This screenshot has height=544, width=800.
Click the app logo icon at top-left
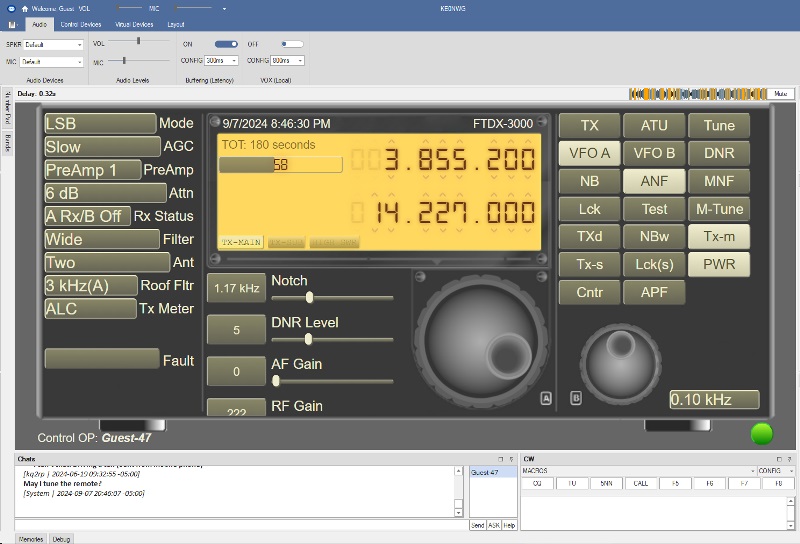click(x=11, y=9)
